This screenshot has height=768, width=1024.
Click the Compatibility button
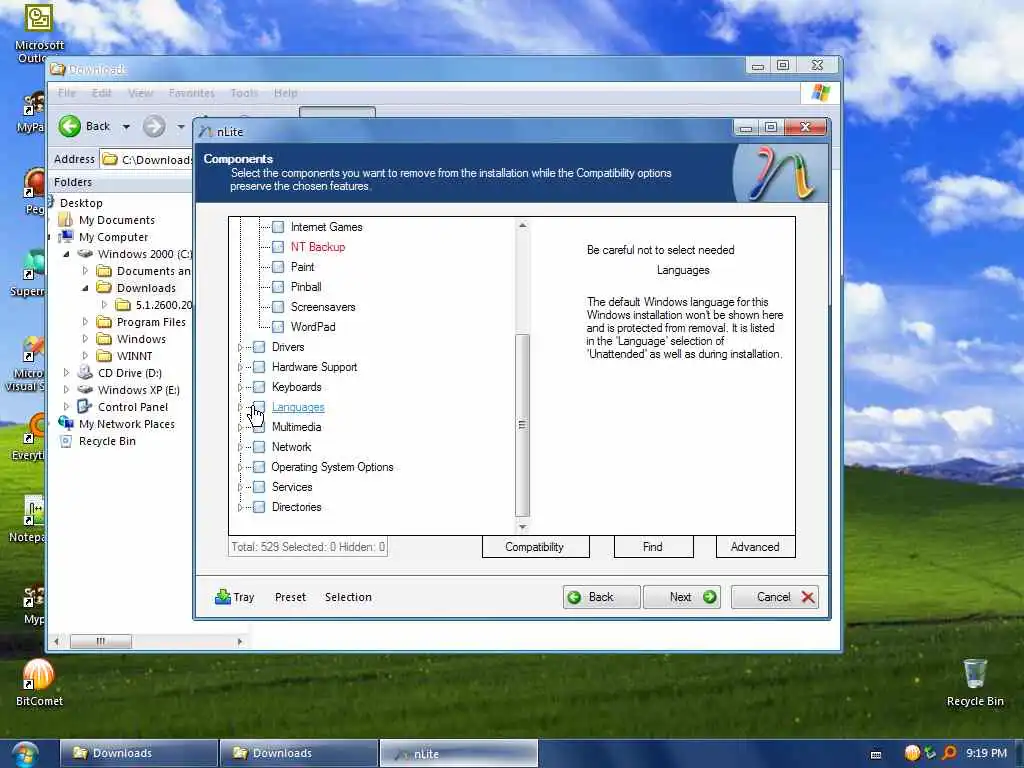(536, 547)
